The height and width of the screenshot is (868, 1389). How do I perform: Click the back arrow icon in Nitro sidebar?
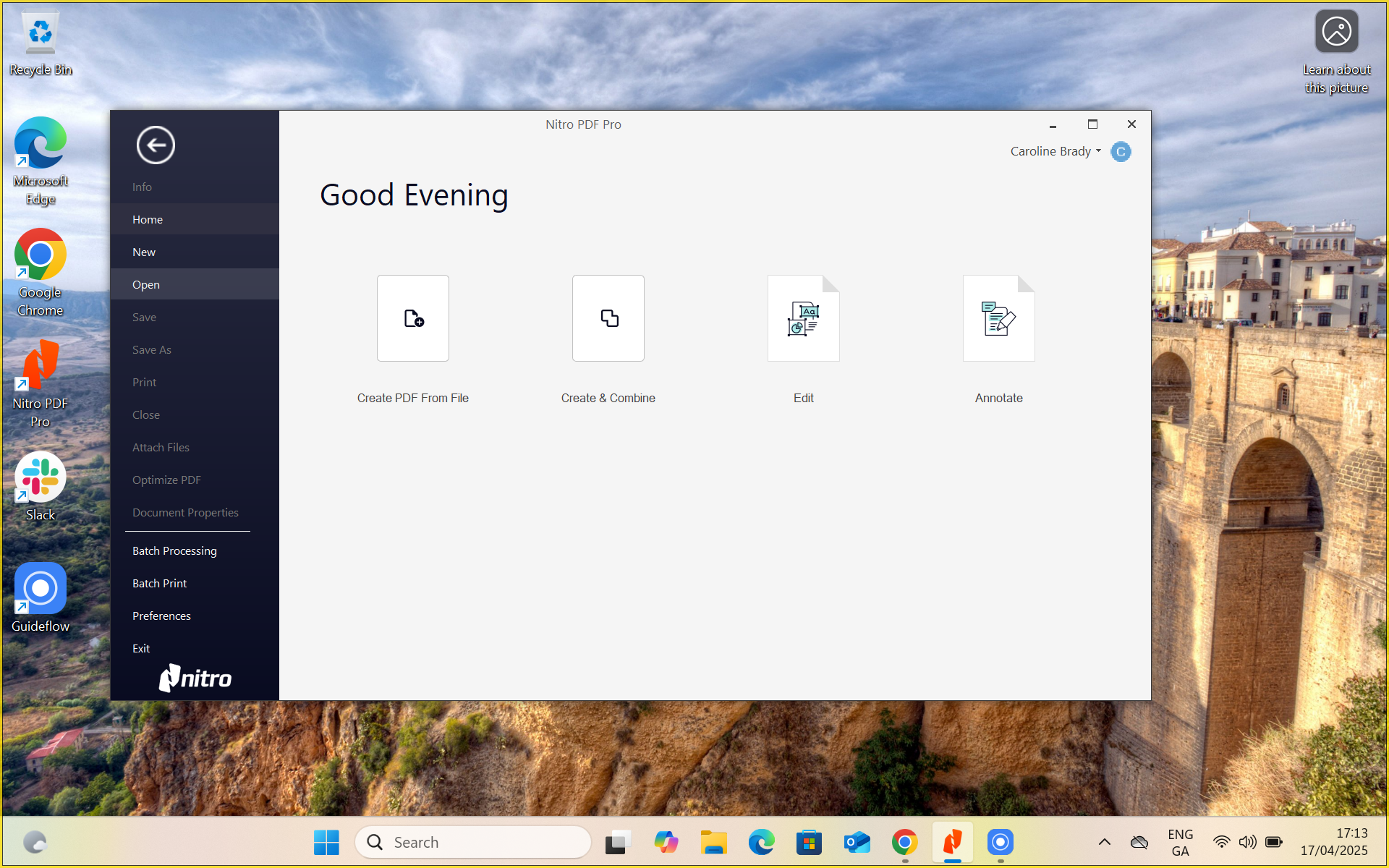tap(156, 145)
